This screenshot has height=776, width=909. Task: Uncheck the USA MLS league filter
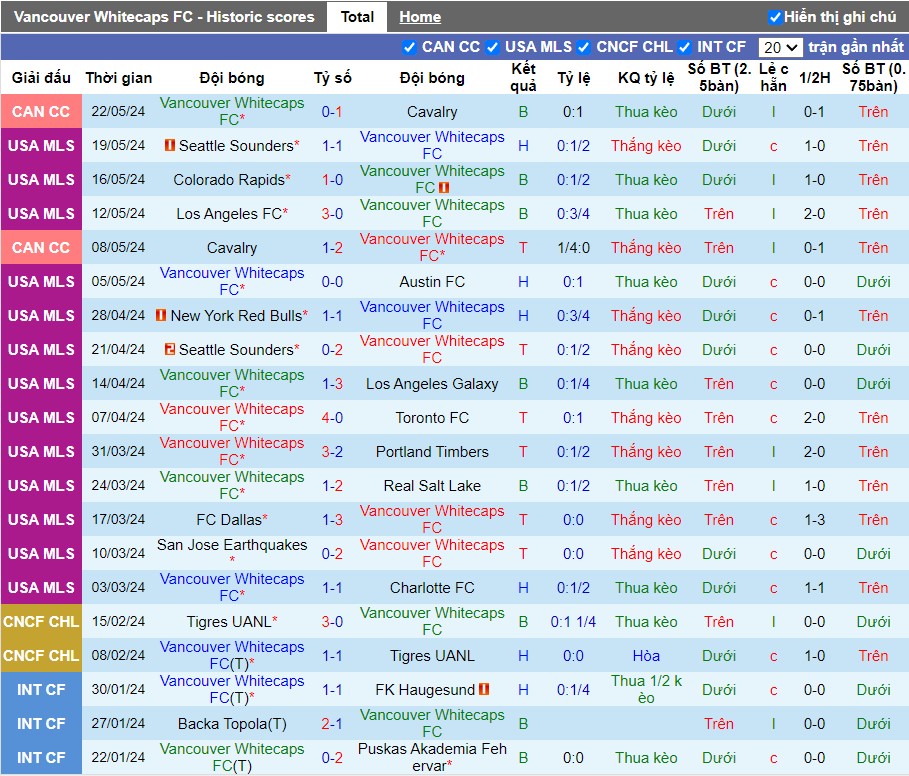point(492,48)
